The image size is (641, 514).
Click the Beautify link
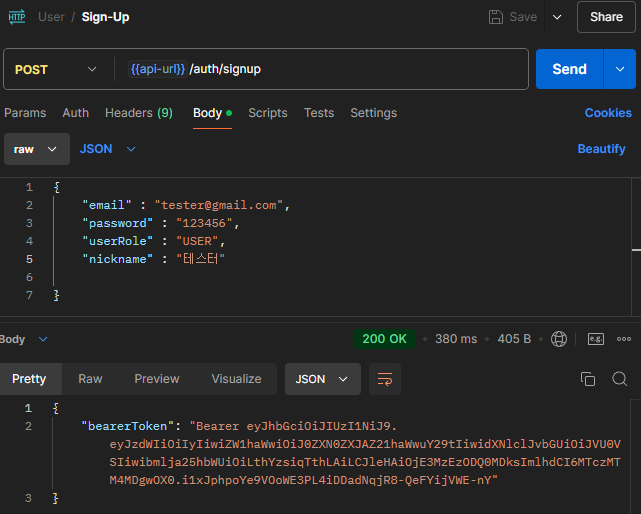(601, 149)
